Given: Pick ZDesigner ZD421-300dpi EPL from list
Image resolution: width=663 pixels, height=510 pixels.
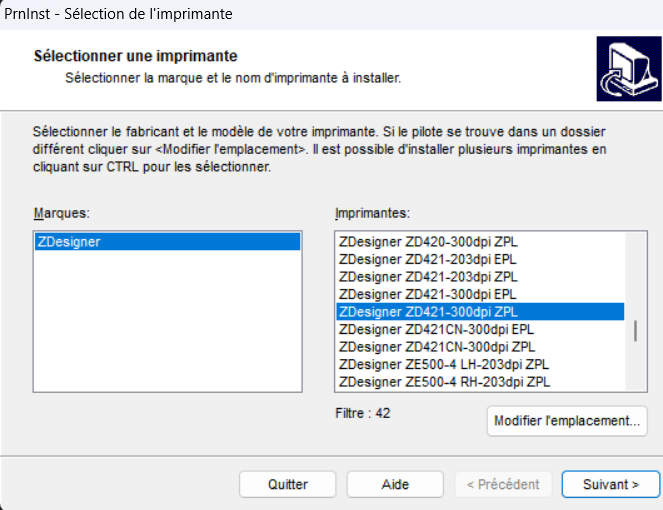Looking at the screenshot, I should (428, 294).
